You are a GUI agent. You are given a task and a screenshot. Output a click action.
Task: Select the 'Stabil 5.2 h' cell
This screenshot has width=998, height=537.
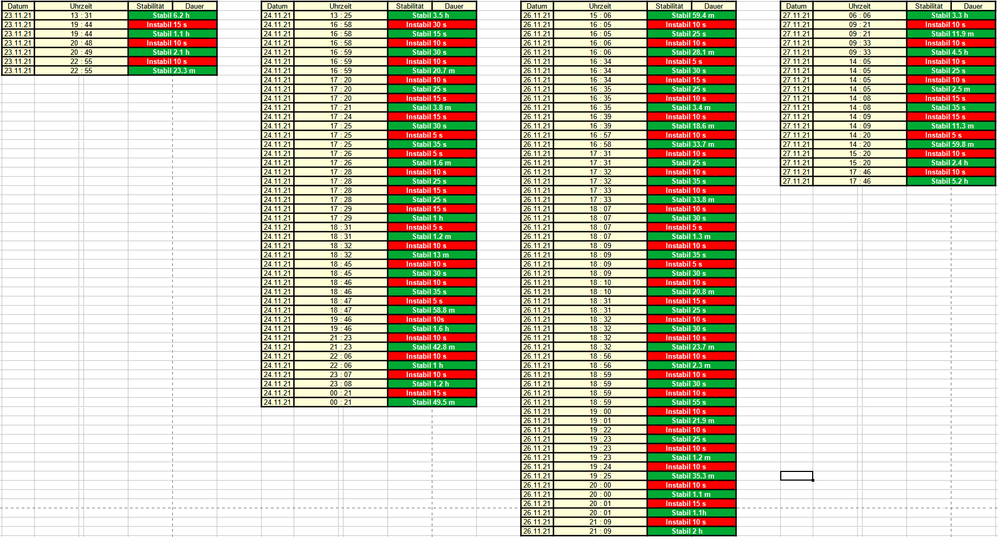pos(952,181)
